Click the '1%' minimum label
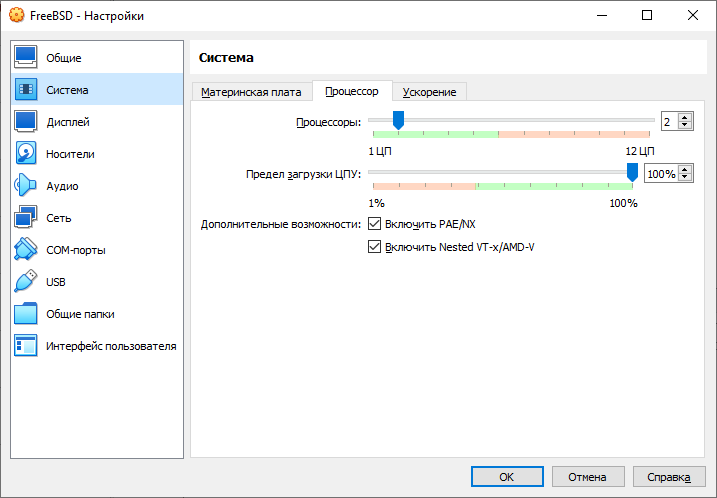This screenshot has width=717, height=498. click(x=376, y=203)
